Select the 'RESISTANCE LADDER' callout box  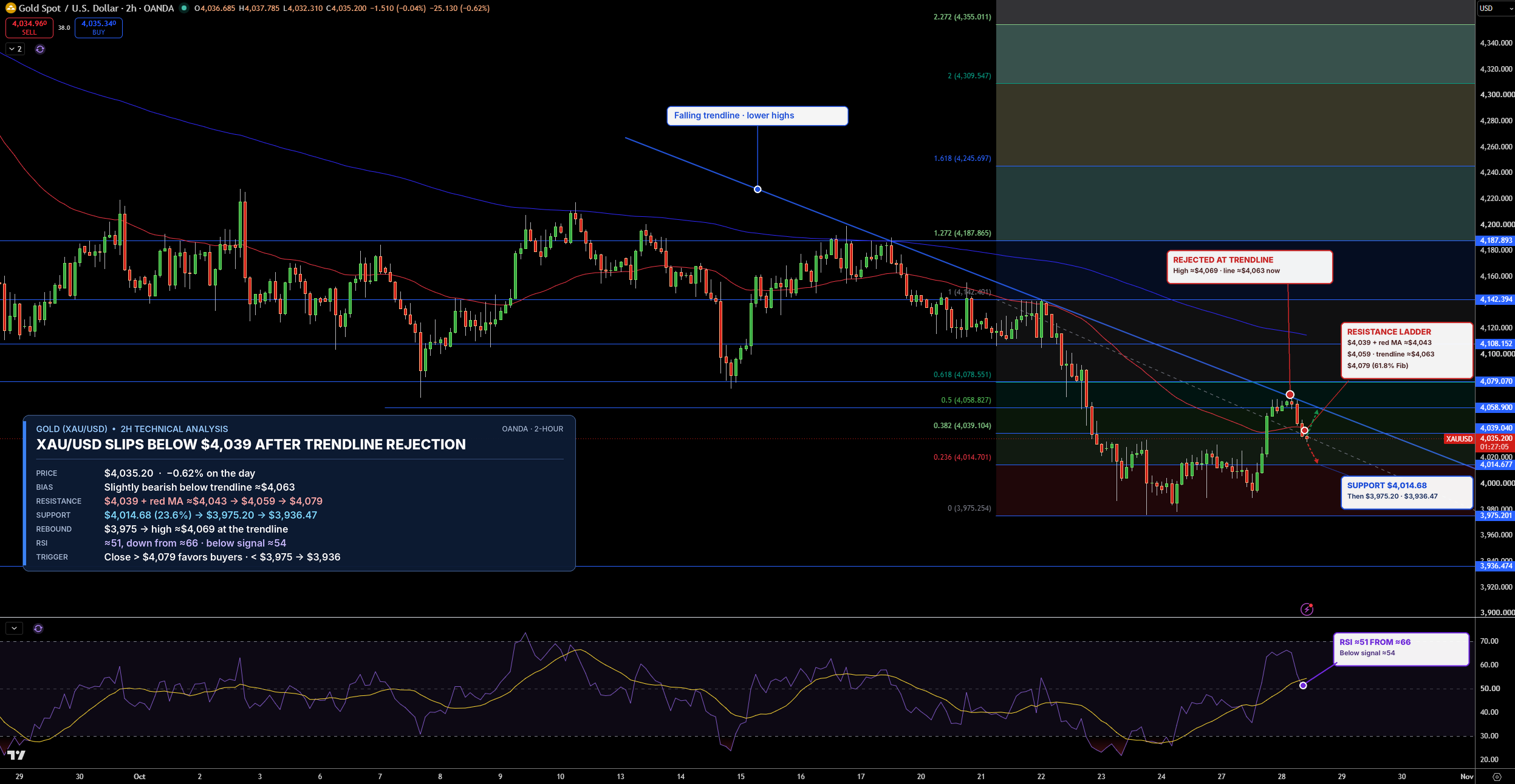click(x=1407, y=350)
